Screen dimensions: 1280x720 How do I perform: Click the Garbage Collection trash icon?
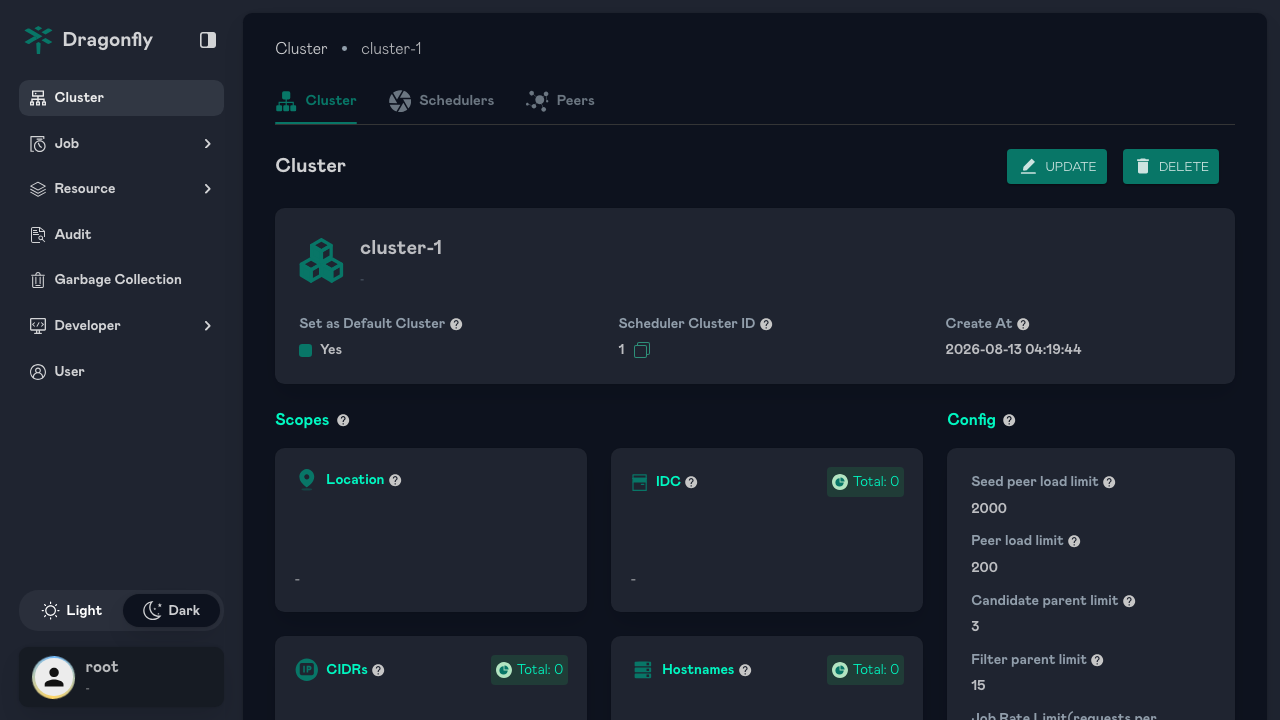[x=38, y=280]
